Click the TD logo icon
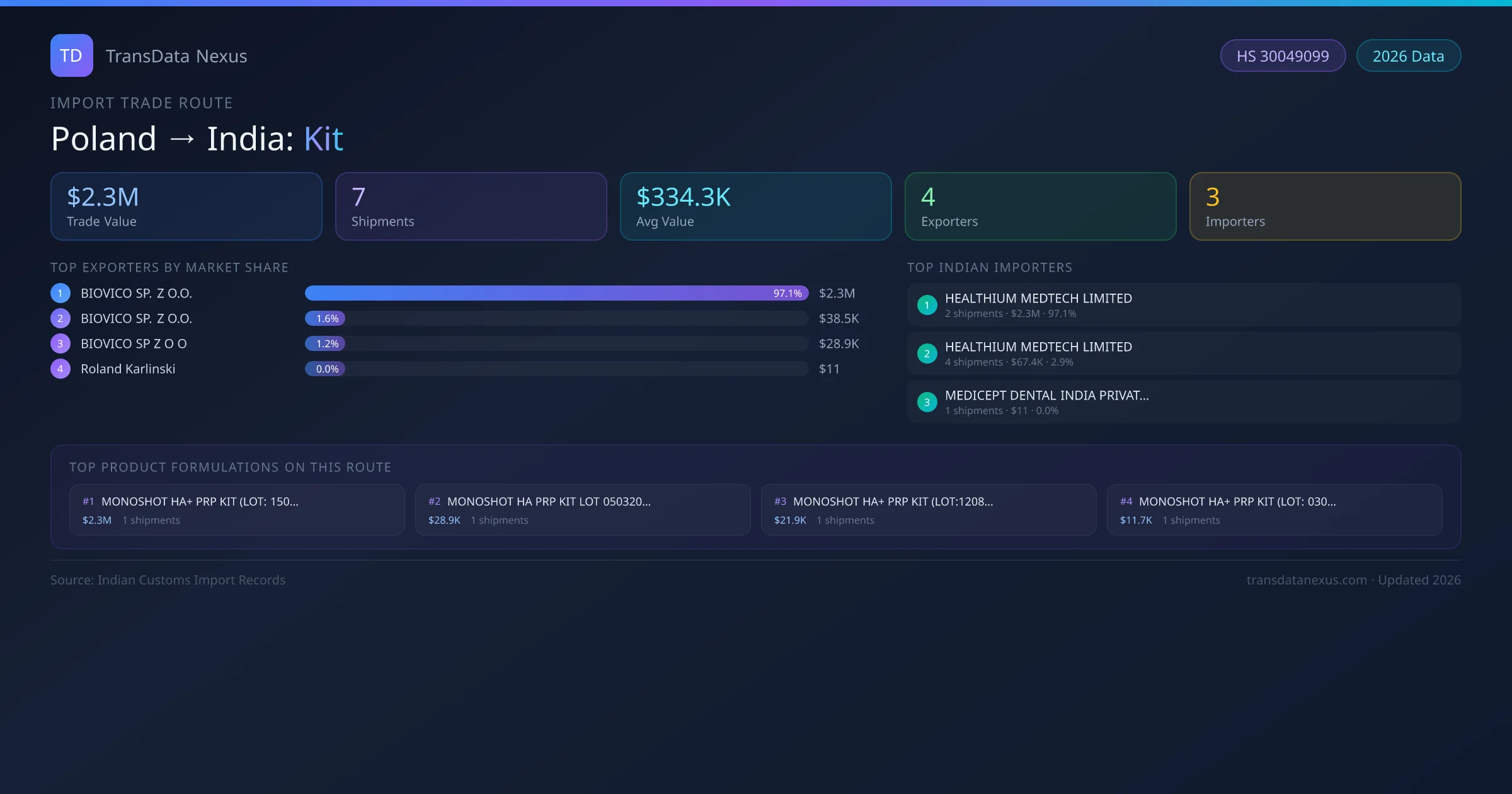 (x=71, y=55)
